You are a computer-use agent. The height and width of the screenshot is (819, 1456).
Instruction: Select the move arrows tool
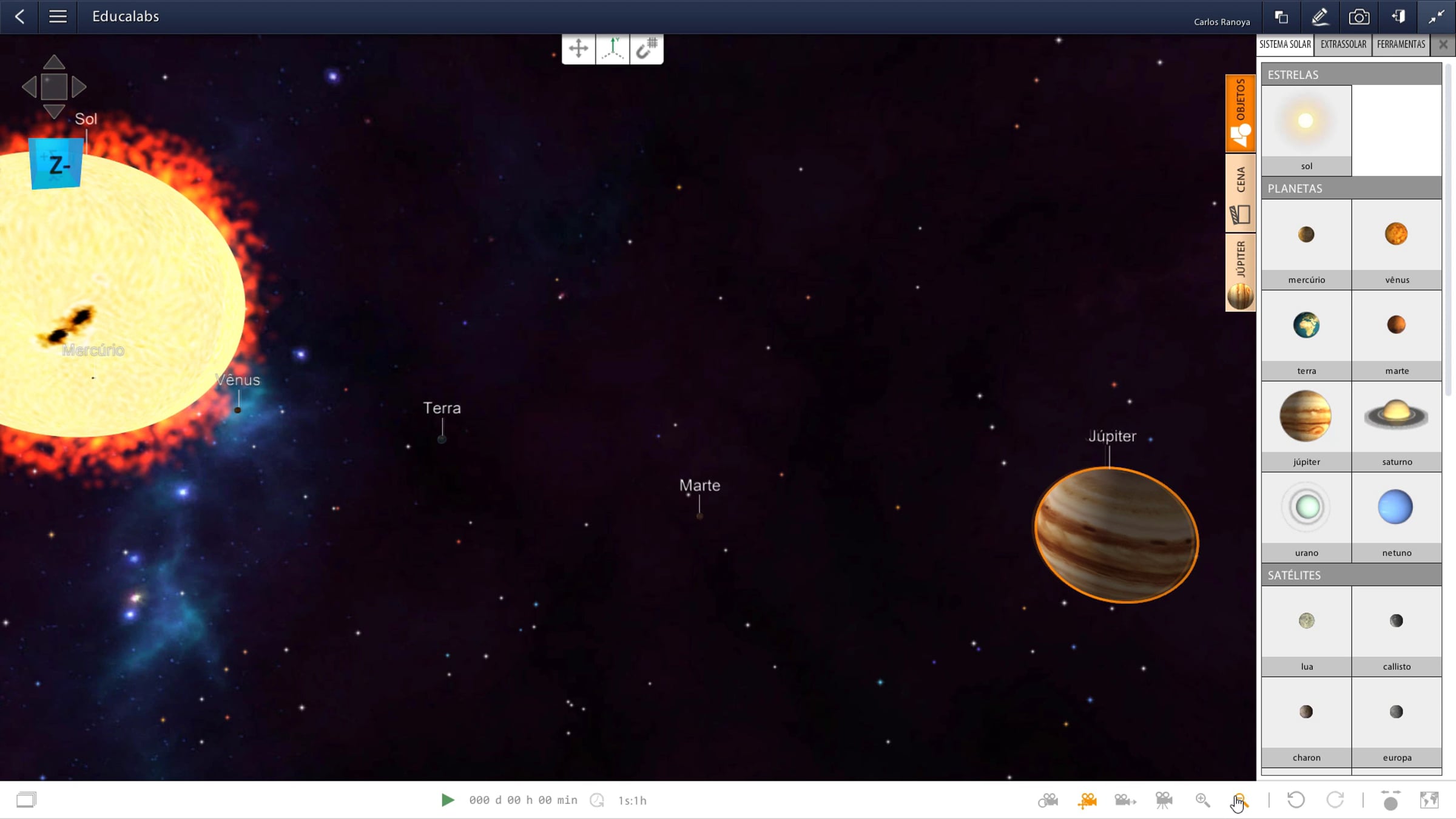pos(578,49)
